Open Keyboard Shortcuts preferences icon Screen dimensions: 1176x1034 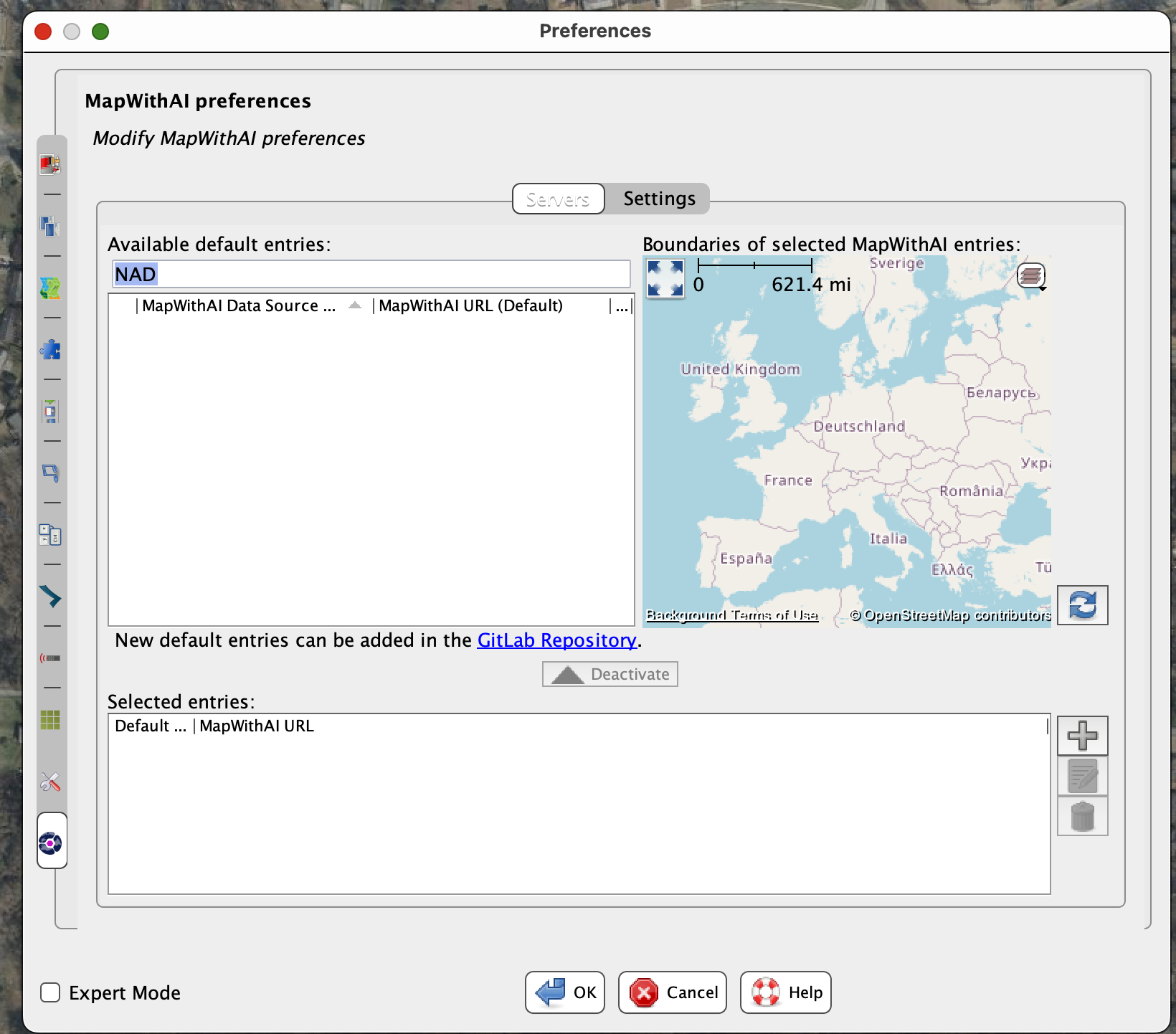click(x=50, y=534)
